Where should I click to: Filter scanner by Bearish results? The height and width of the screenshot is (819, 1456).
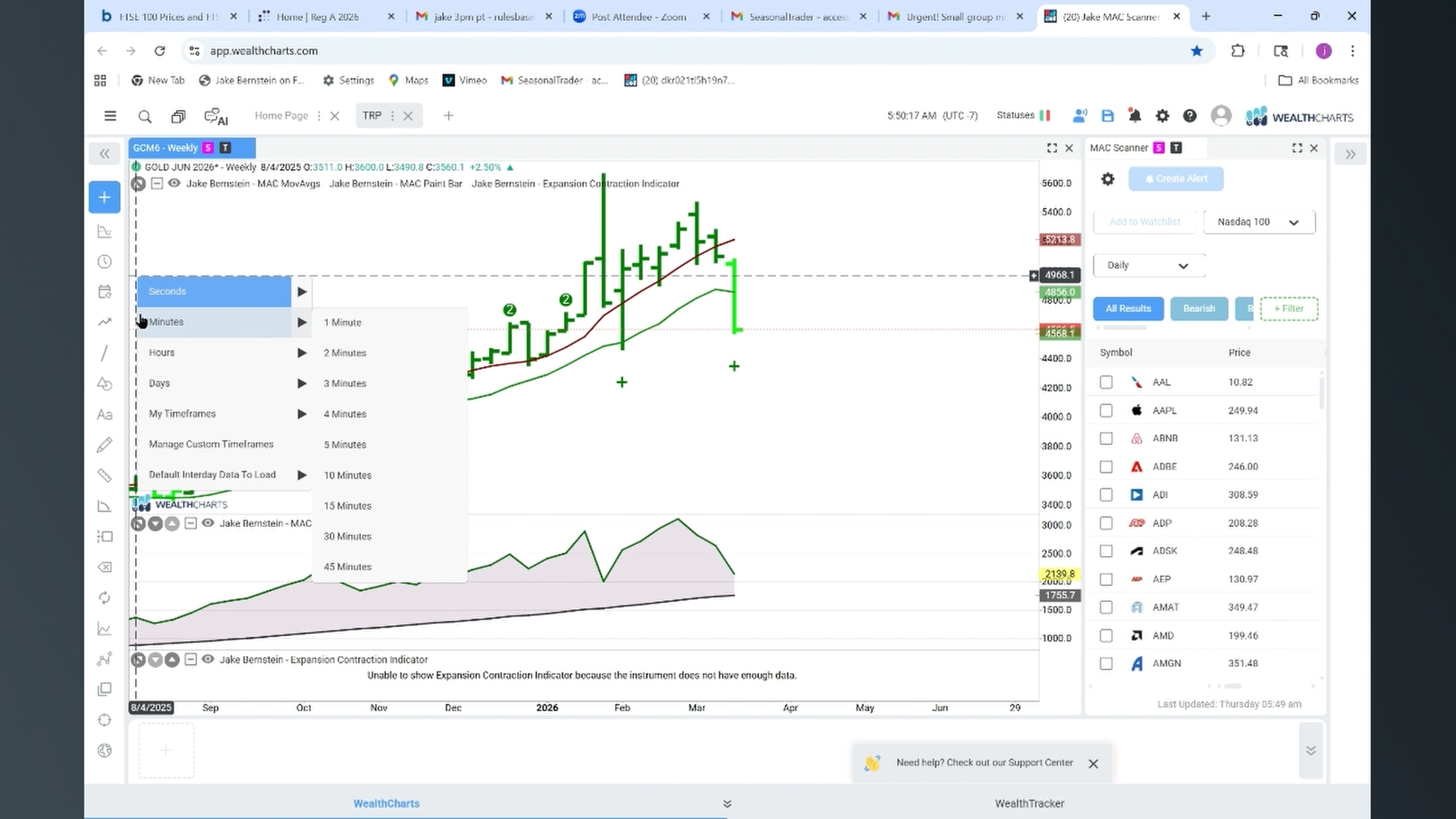pyautogui.click(x=1199, y=309)
